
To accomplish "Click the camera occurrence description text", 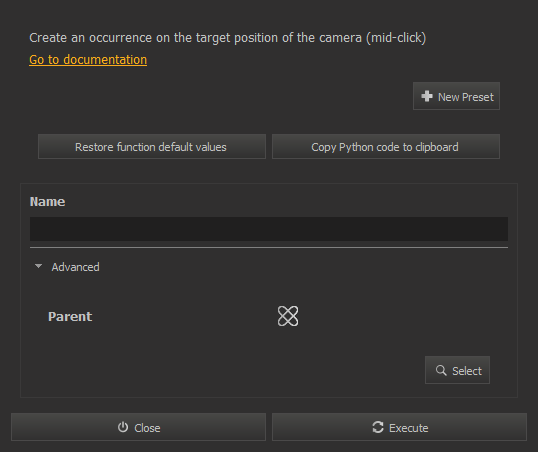I will tap(227, 38).
